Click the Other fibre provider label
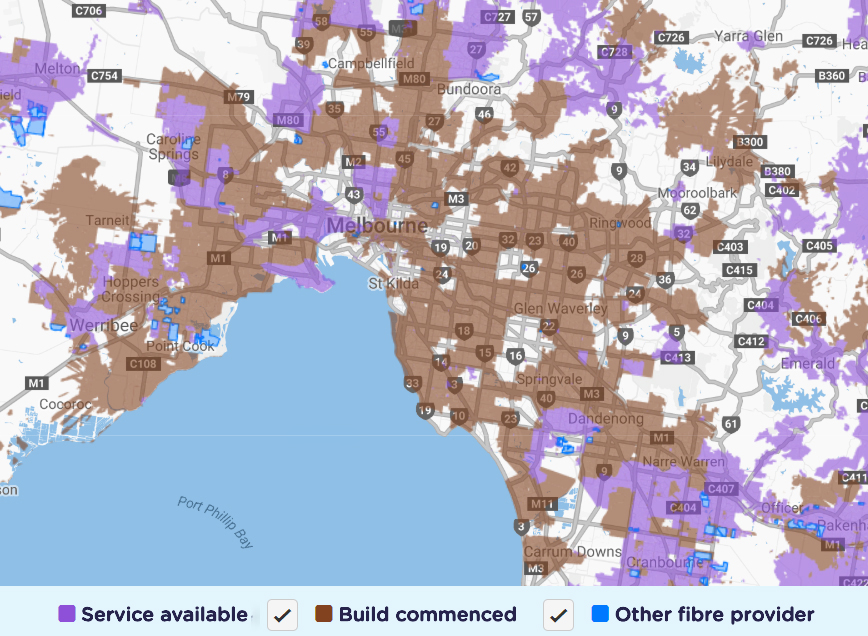 coord(716,614)
